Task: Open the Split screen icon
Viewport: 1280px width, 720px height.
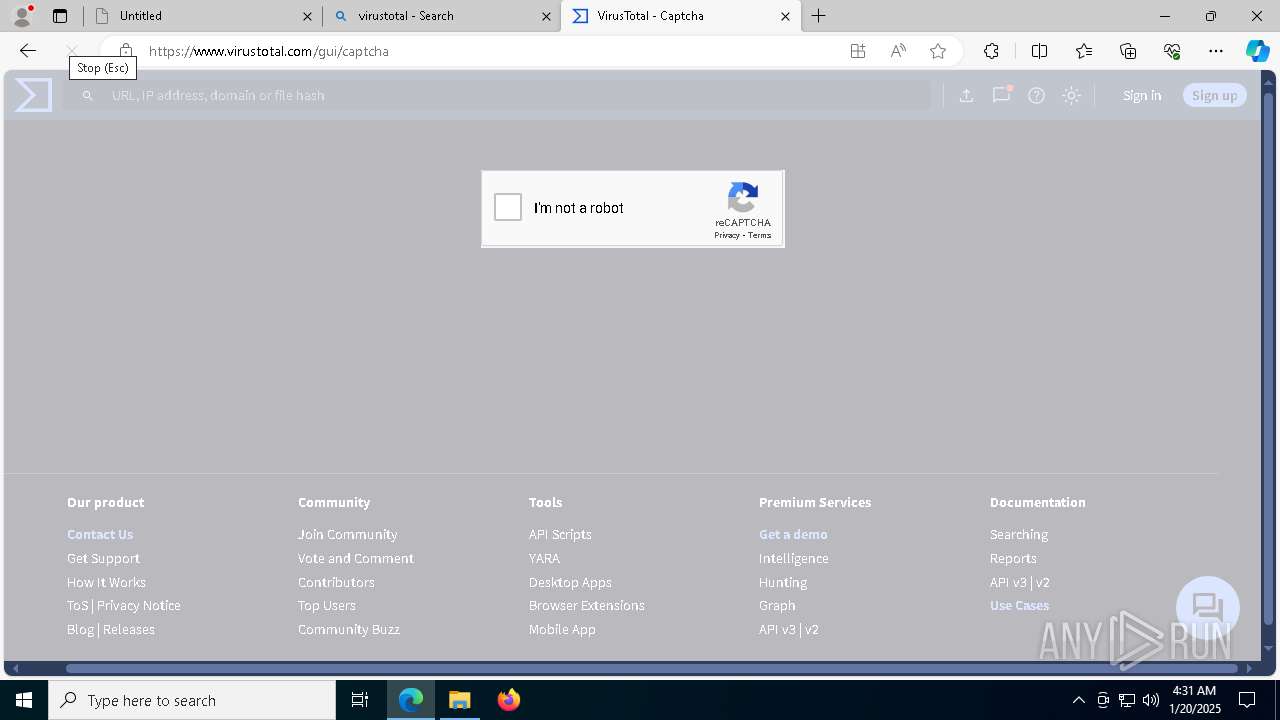Action: 1039,51
